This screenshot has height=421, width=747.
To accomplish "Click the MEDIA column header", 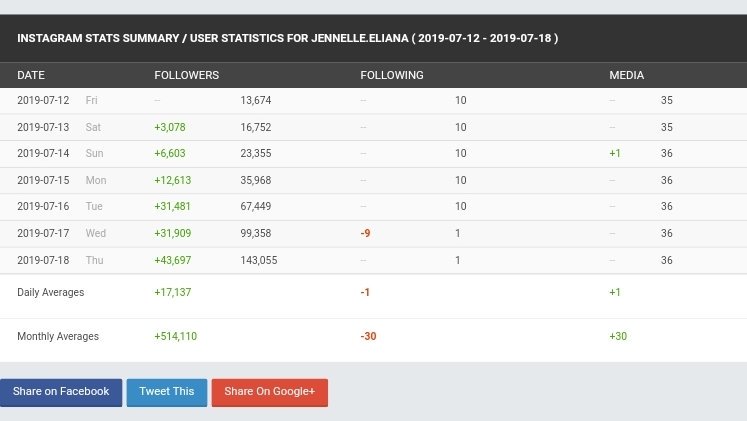I will coord(626,75).
